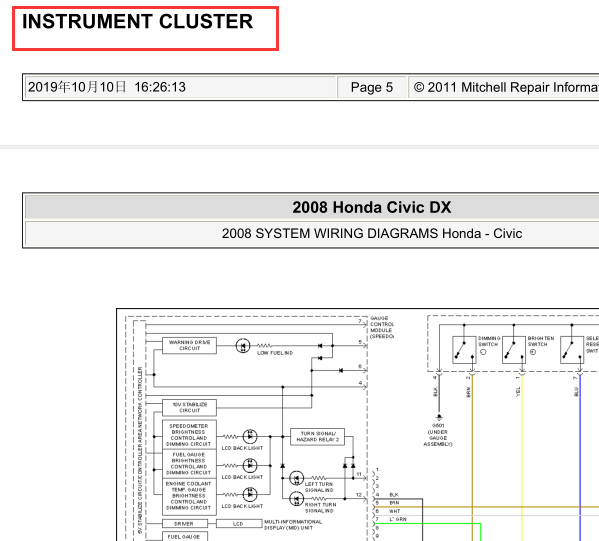
Task: Click the ENGINE COOLANT TEMP. GAUGE box
Action: 189,496
